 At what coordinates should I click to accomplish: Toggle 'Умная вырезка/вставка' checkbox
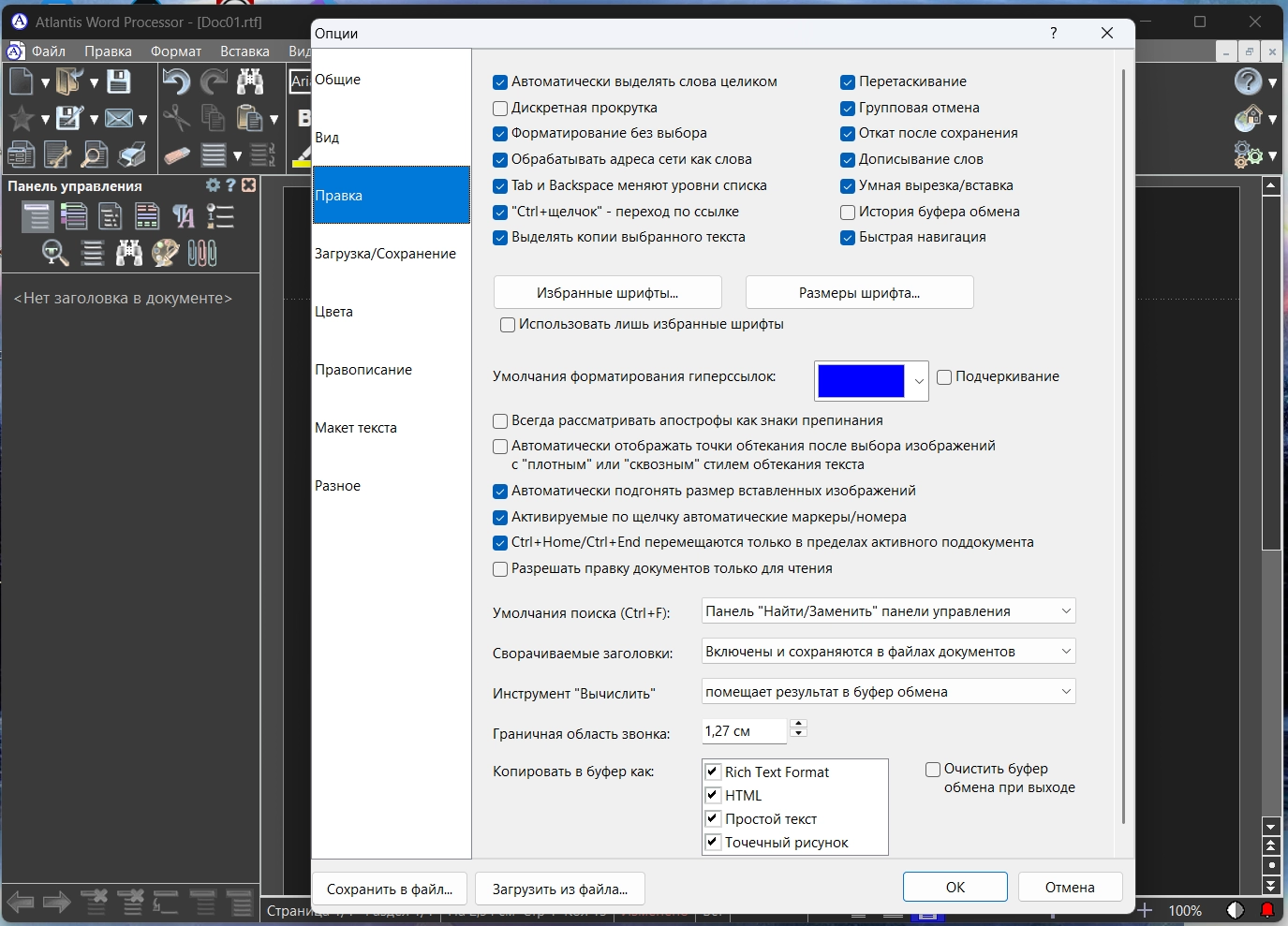848,186
